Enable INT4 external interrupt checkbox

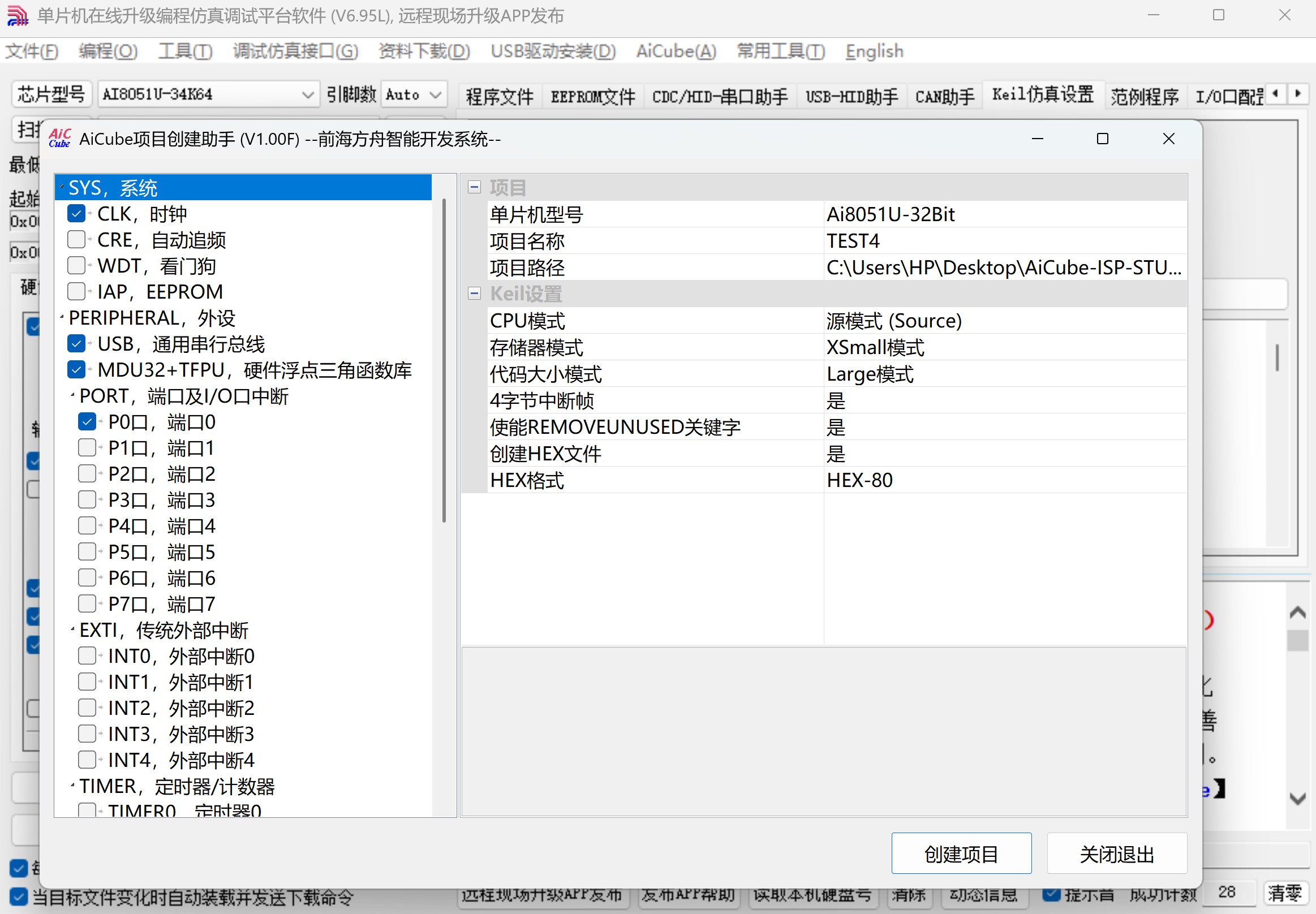click(87, 760)
